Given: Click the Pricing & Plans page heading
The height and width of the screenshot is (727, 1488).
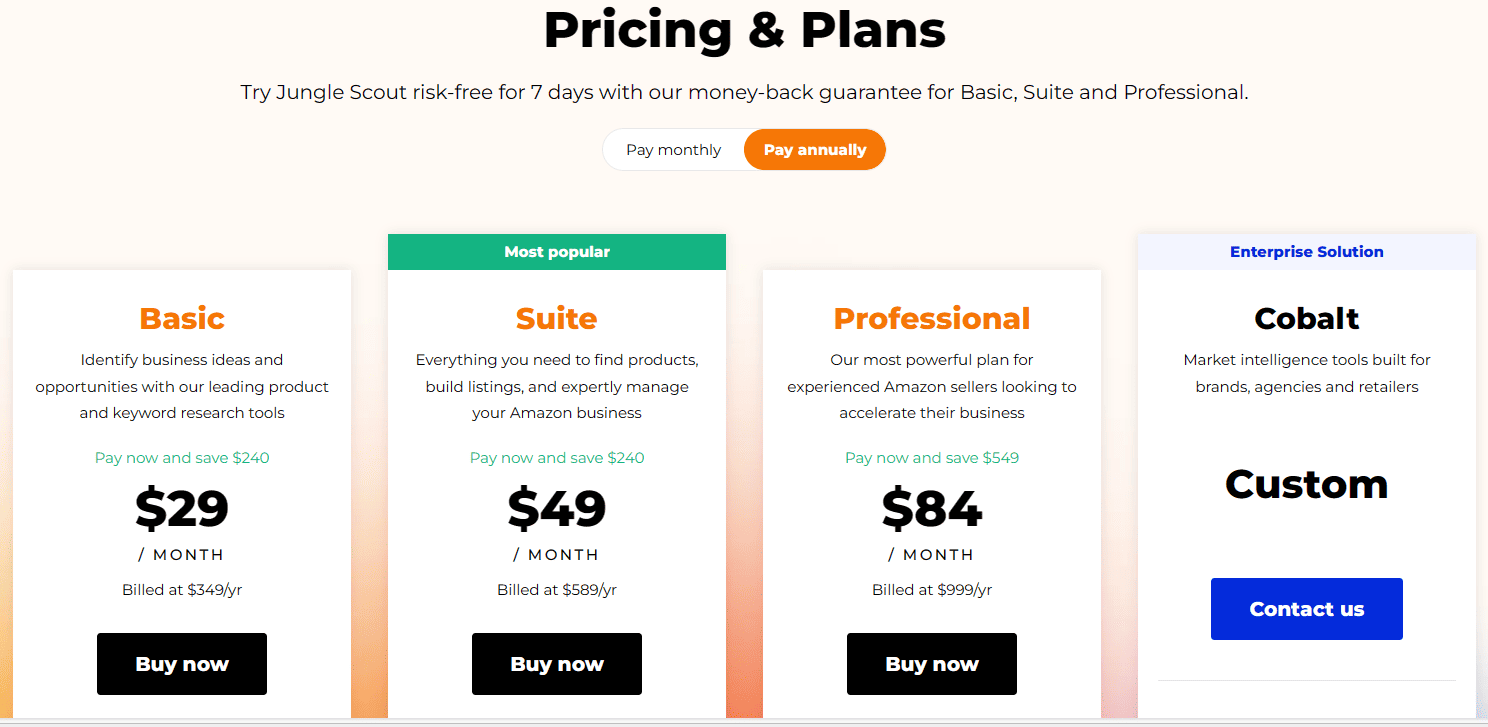Looking at the screenshot, I should click(x=744, y=30).
